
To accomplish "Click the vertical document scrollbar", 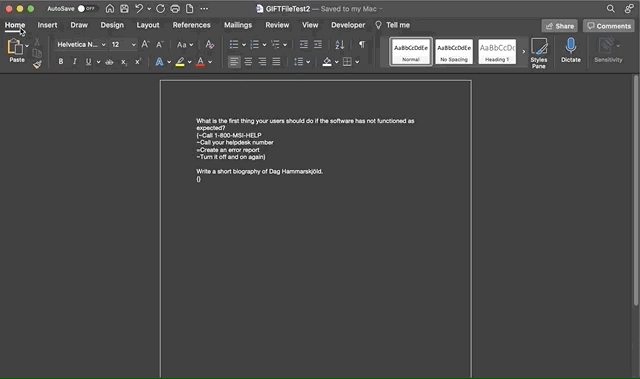I will (636, 190).
